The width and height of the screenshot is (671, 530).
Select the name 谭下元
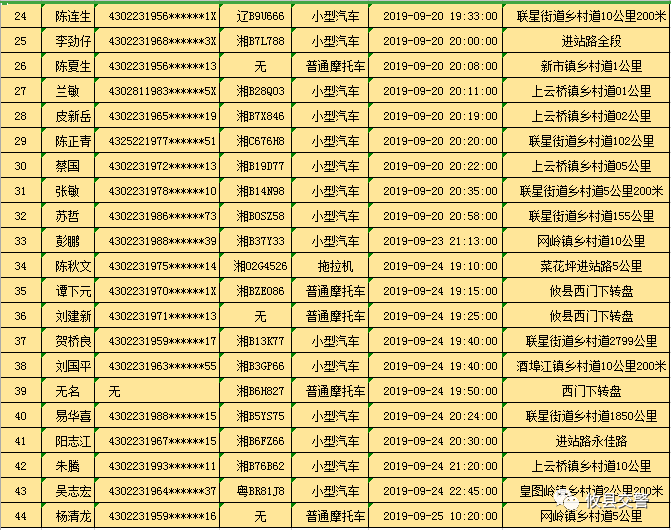[73, 291]
